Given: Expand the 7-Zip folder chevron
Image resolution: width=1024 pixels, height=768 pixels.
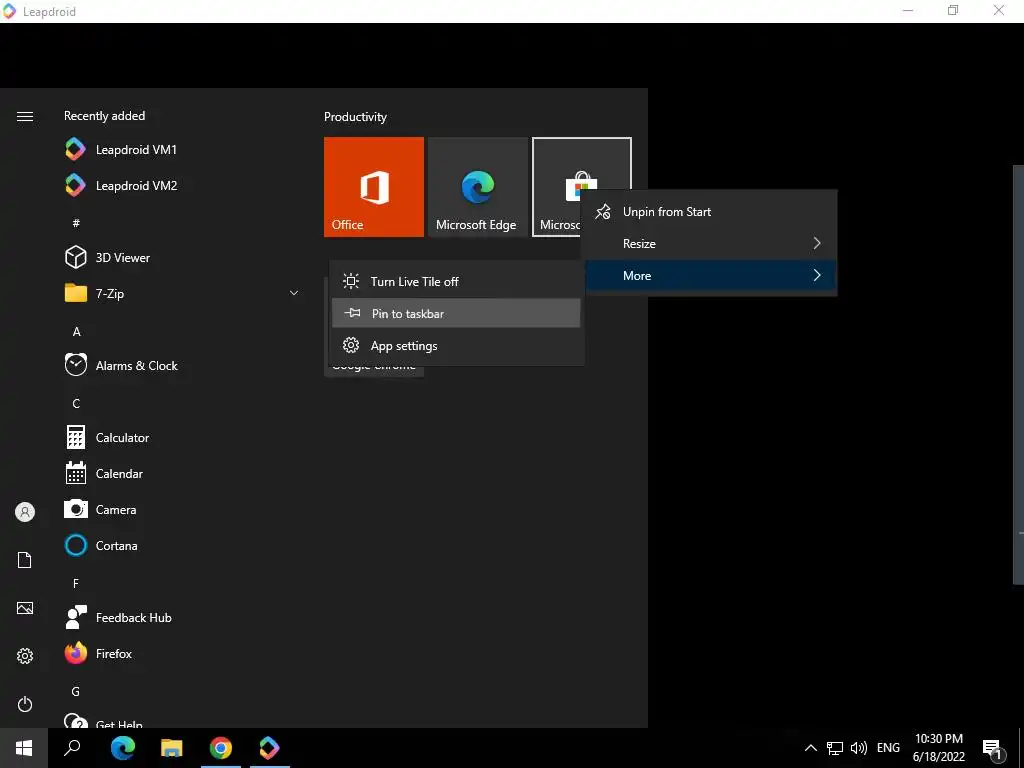Looking at the screenshot, I should pos(294,294).
